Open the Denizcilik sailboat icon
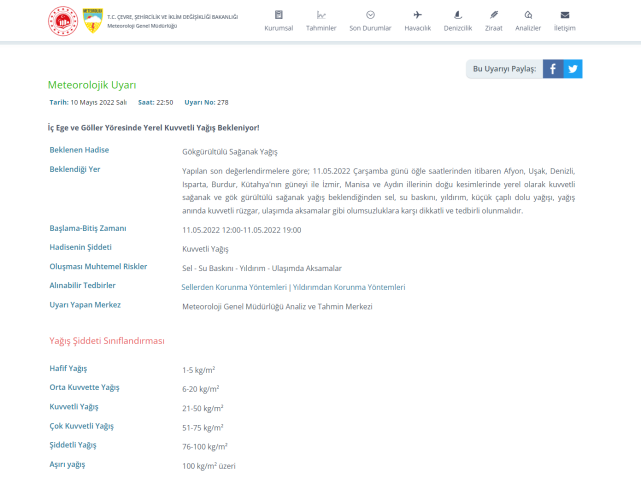This screenshot has height=478, width=641. tap(457, 15)
